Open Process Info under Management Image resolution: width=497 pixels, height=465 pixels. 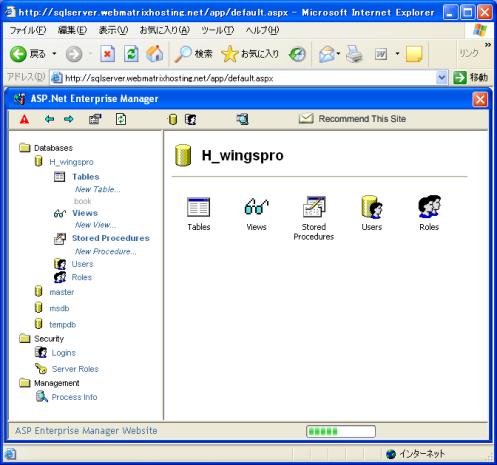[74, 397]
